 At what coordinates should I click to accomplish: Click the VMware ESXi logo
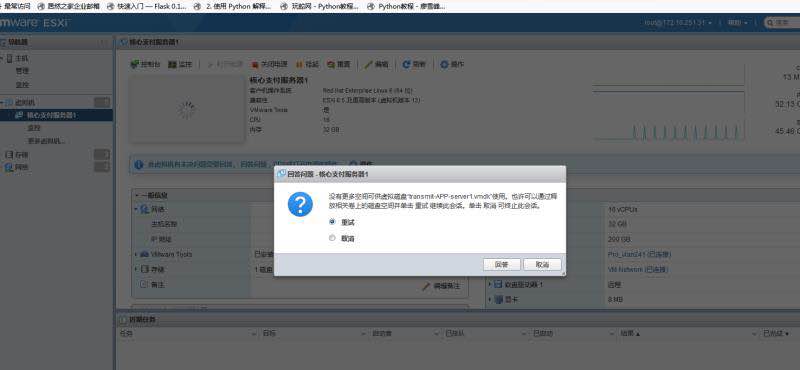[x=34, y=22]
